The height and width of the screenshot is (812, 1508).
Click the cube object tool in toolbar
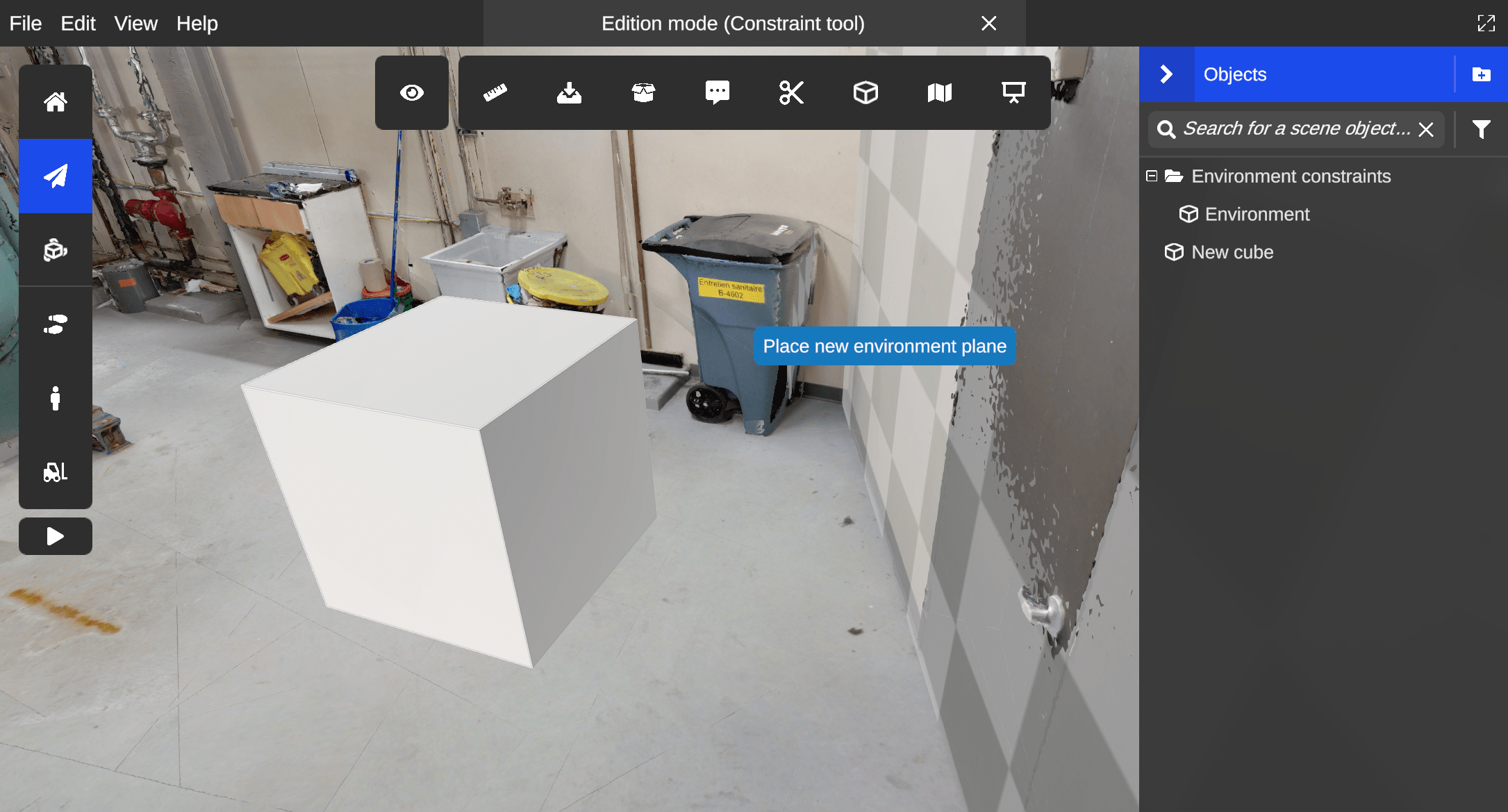[865, 92]
